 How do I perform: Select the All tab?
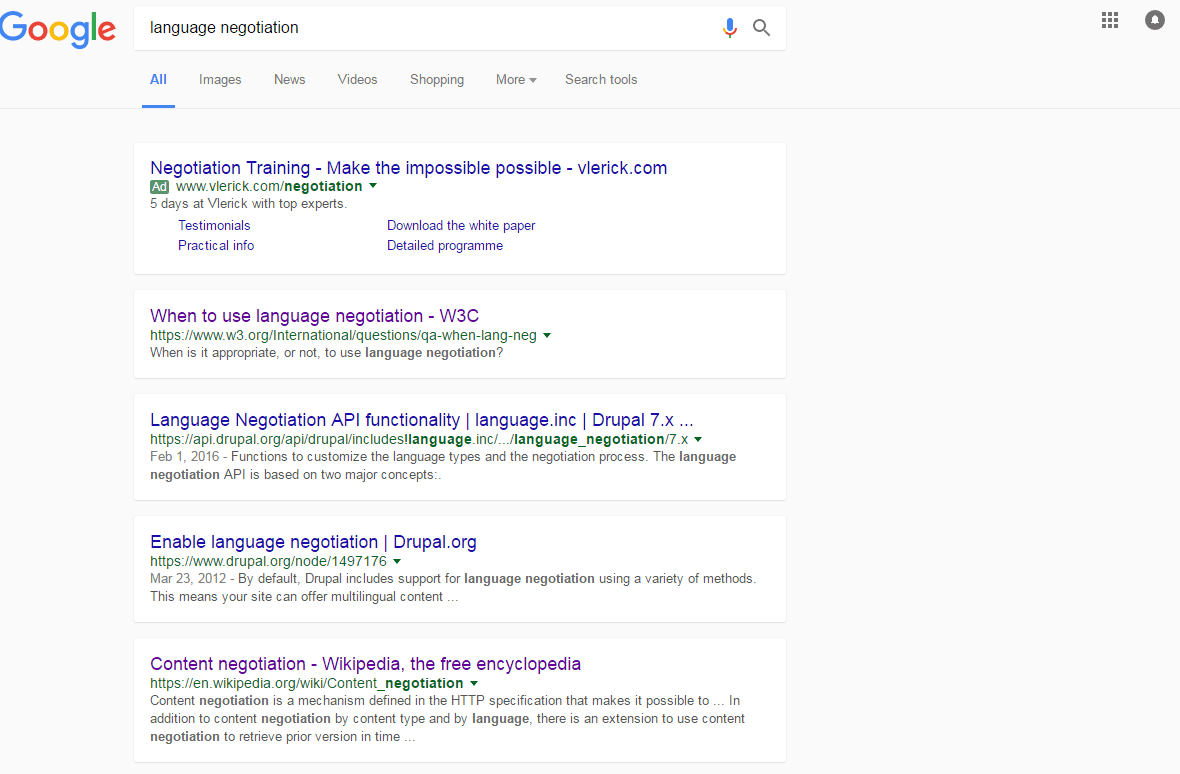158,80
